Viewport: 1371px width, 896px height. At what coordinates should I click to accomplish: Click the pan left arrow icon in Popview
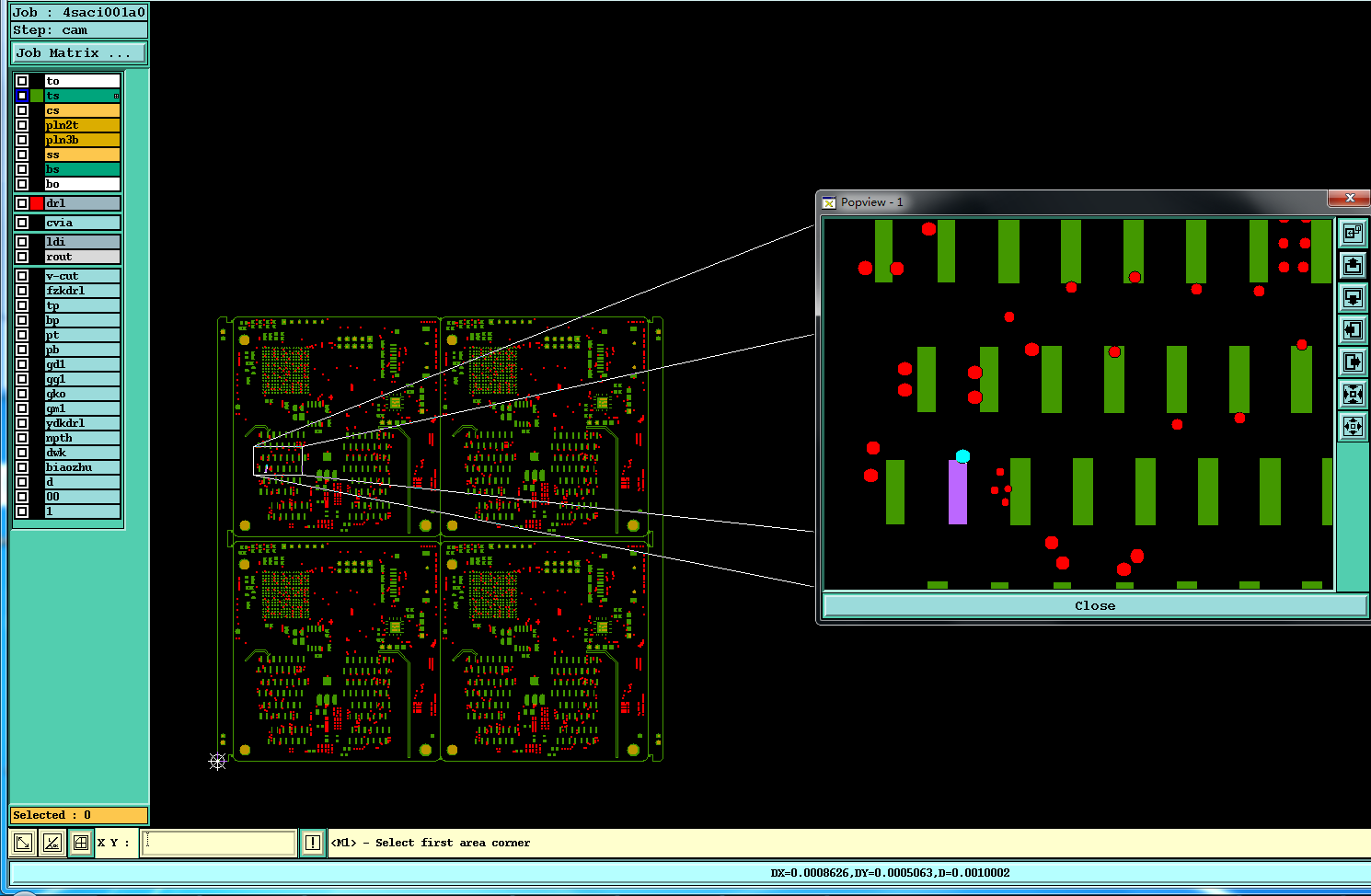coord(1353,330)
